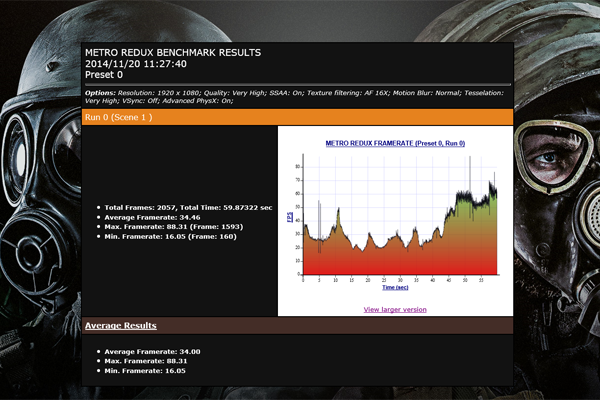
Task: Click the Preset 0 heading text
Action: pos(107,74)
